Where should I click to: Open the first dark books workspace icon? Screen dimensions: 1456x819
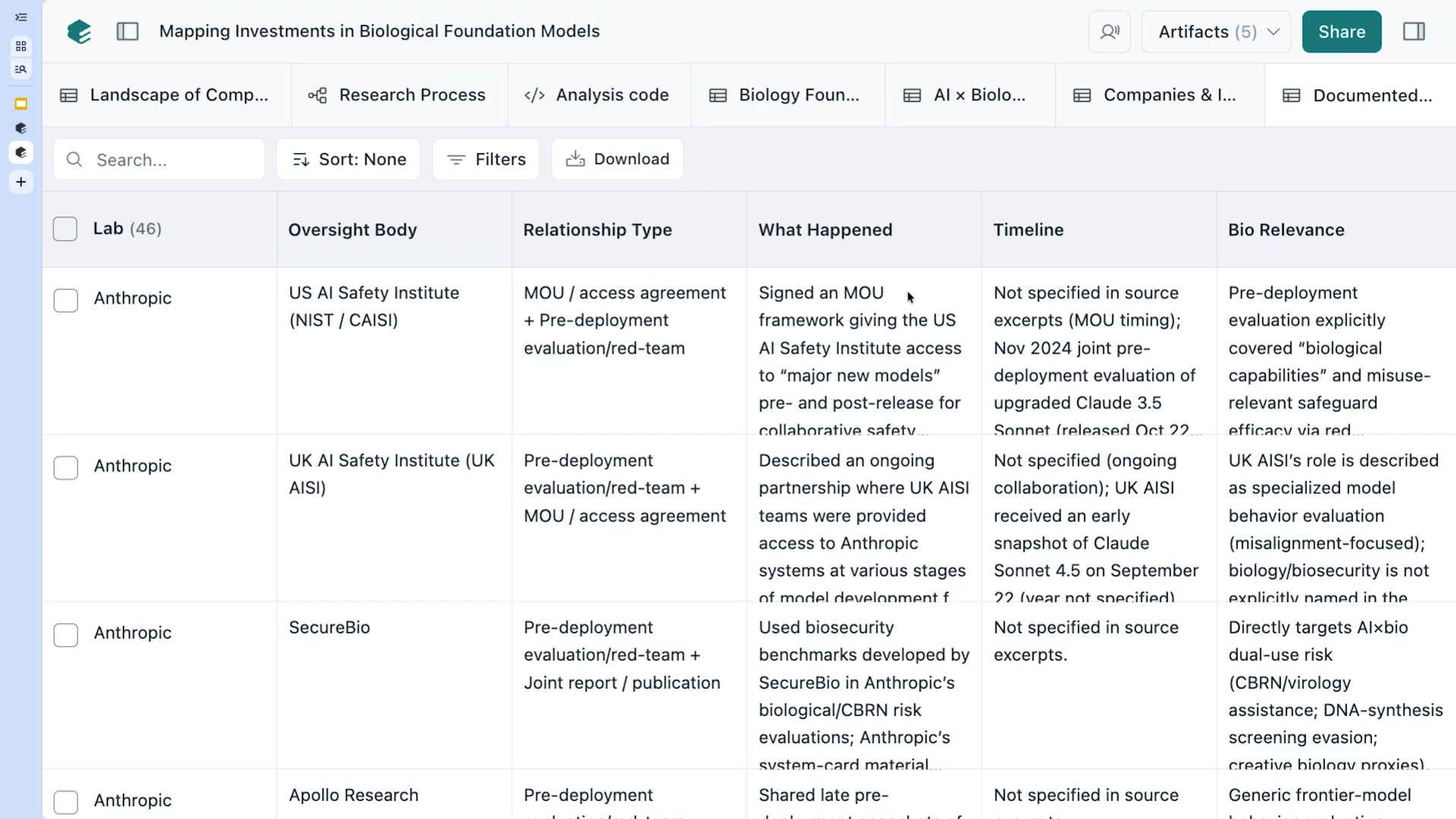coord(20,128)
